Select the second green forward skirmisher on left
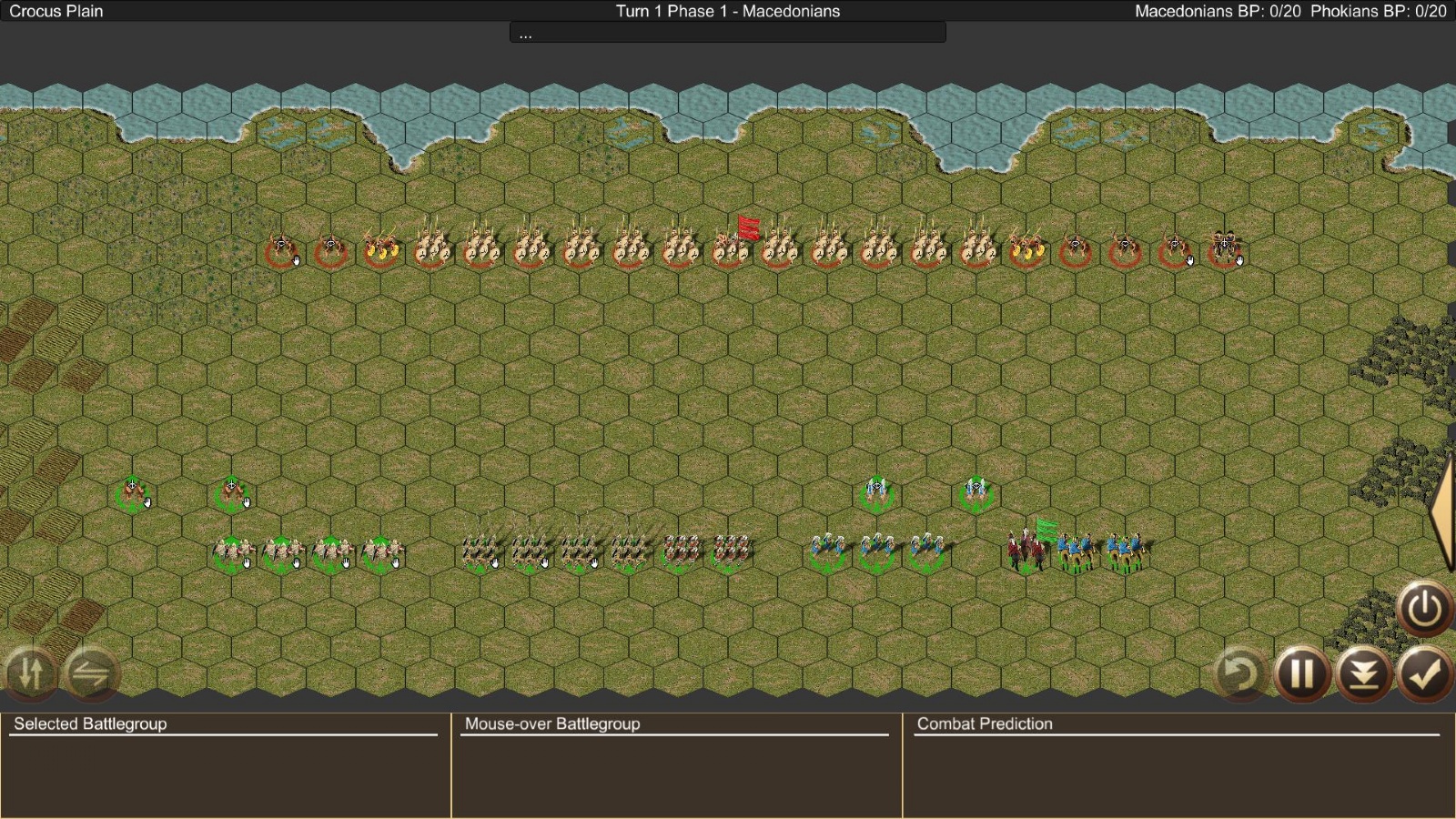 click(x=233, y=494)
